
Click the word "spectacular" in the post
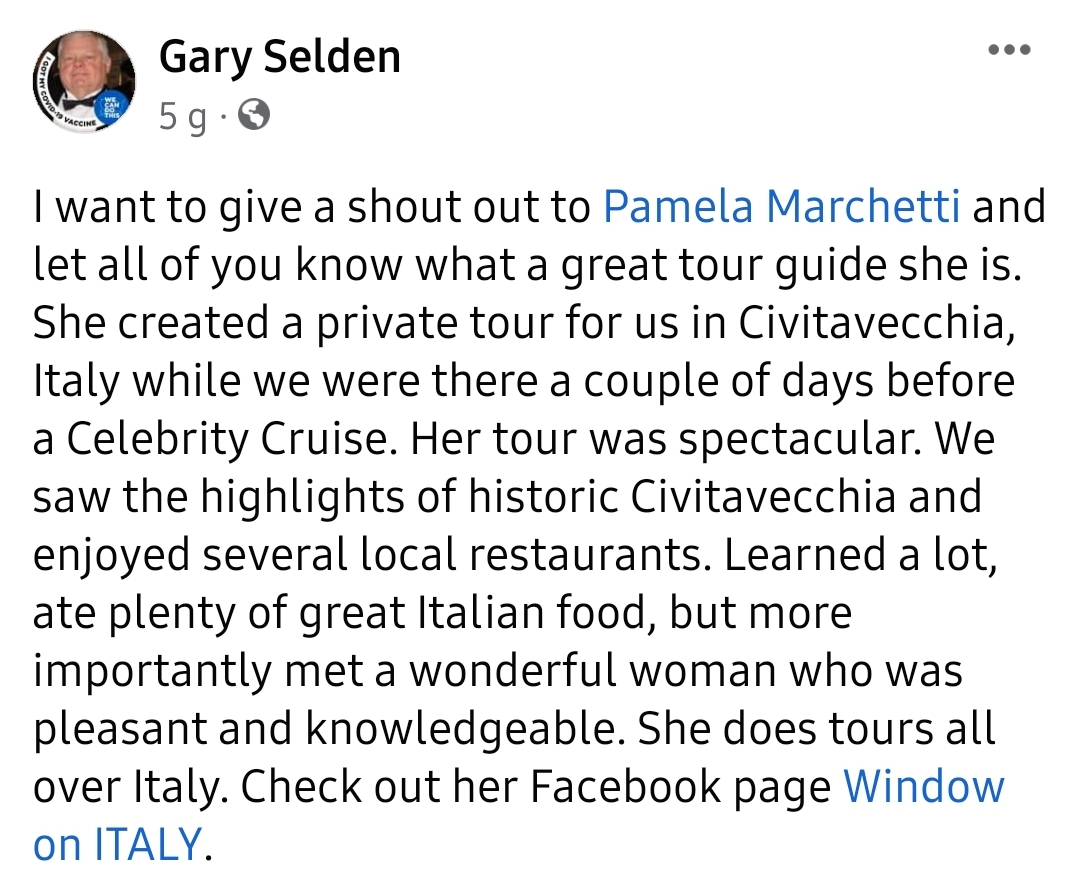[x=798, y=441]
